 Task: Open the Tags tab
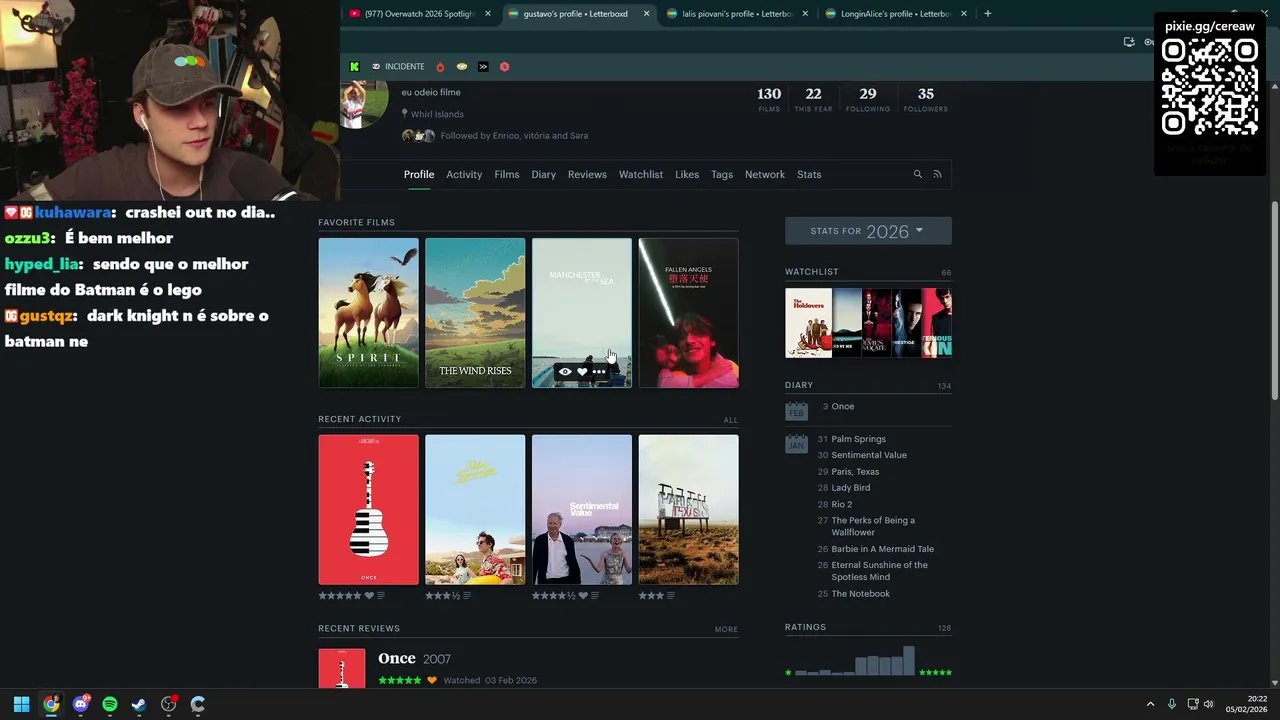[x=722, y=174]
